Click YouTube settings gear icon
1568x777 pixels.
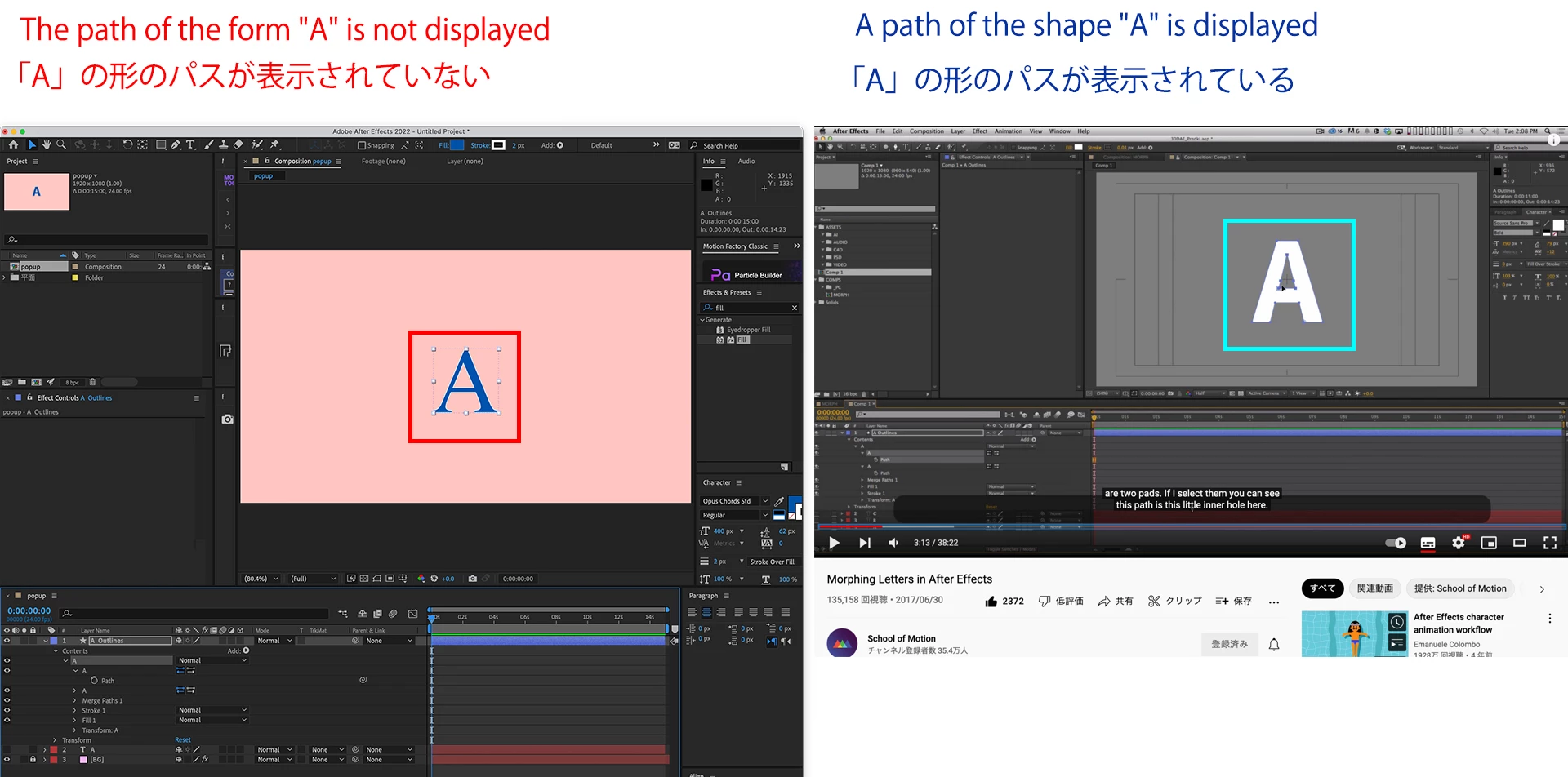[x=1459, y=543]
